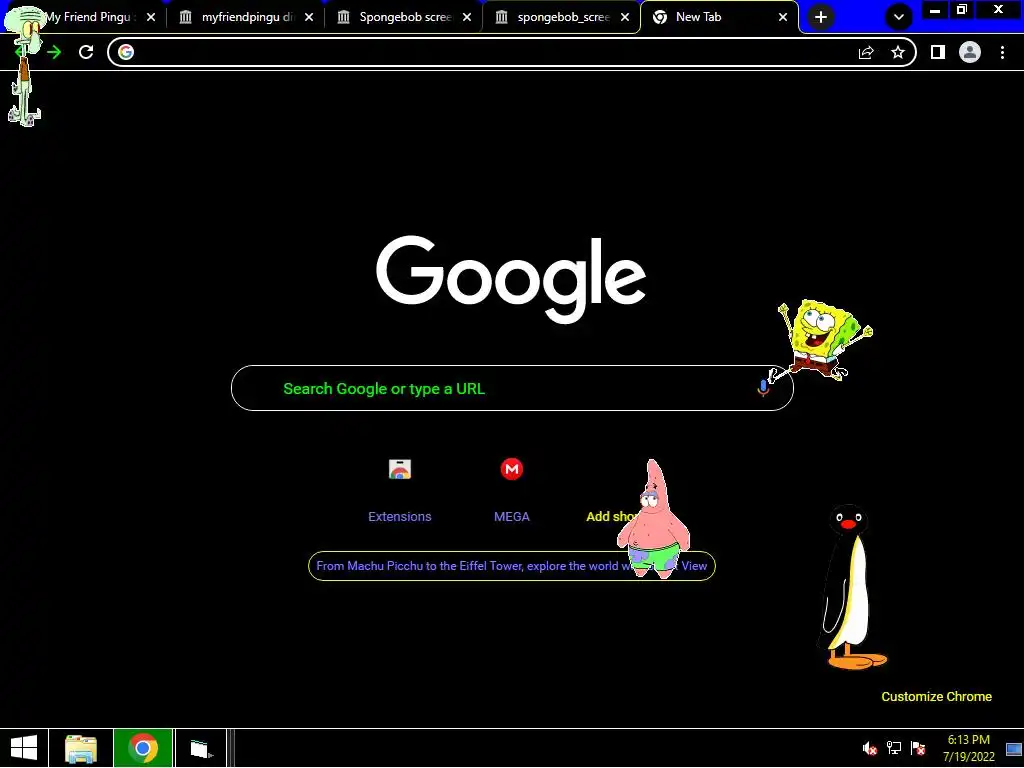This screenshot has height=768, width=1024.
Task: Click Customize Chrome
Action: (x=936, y=697)
